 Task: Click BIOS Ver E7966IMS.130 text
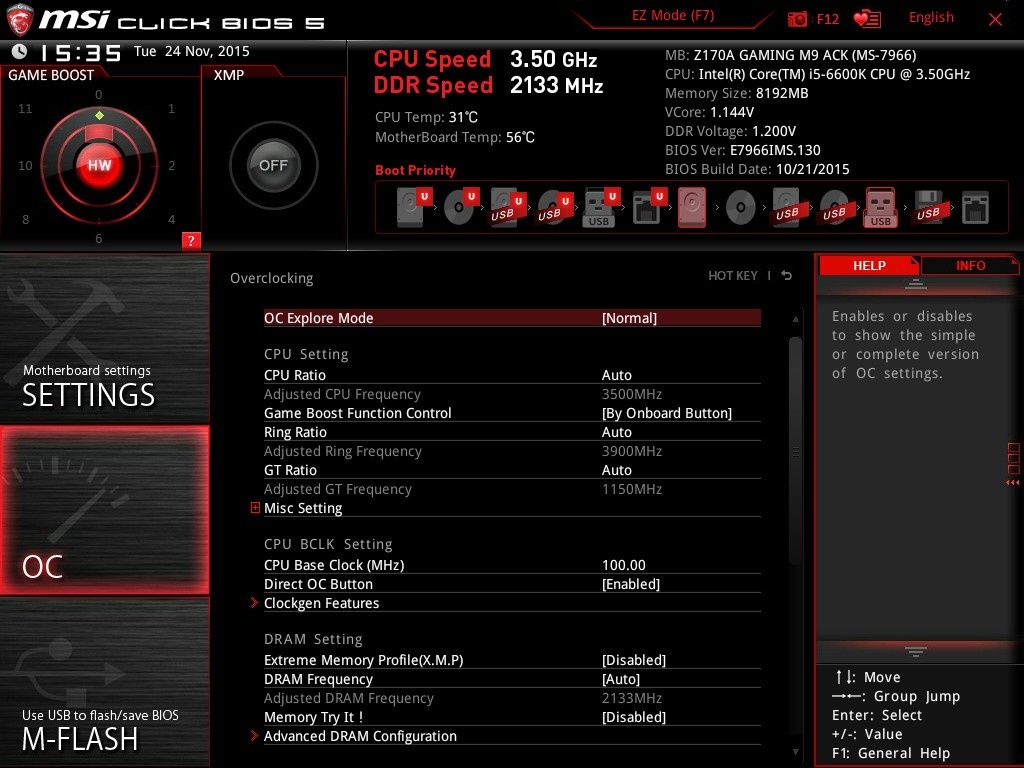click(x=743, y=150)
